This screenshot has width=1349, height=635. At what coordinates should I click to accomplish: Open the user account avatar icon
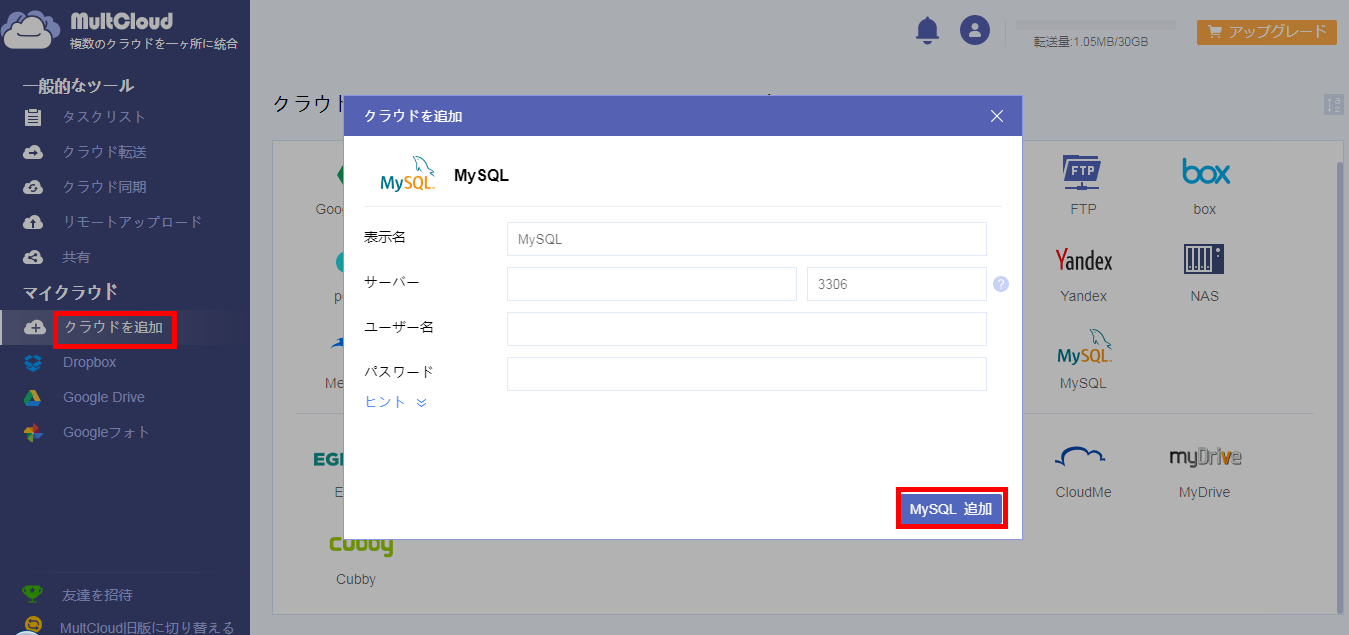coord(975,30)
